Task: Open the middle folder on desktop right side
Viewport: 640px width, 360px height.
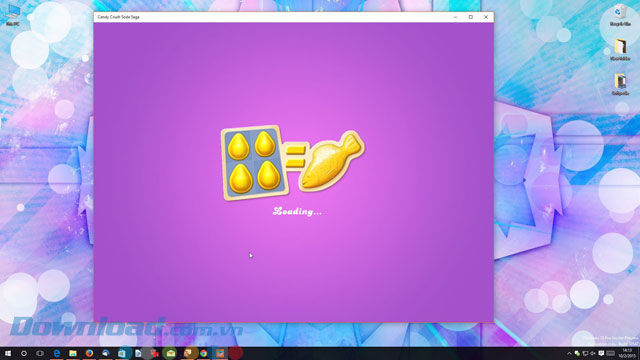Action: [x=620, y=50]
